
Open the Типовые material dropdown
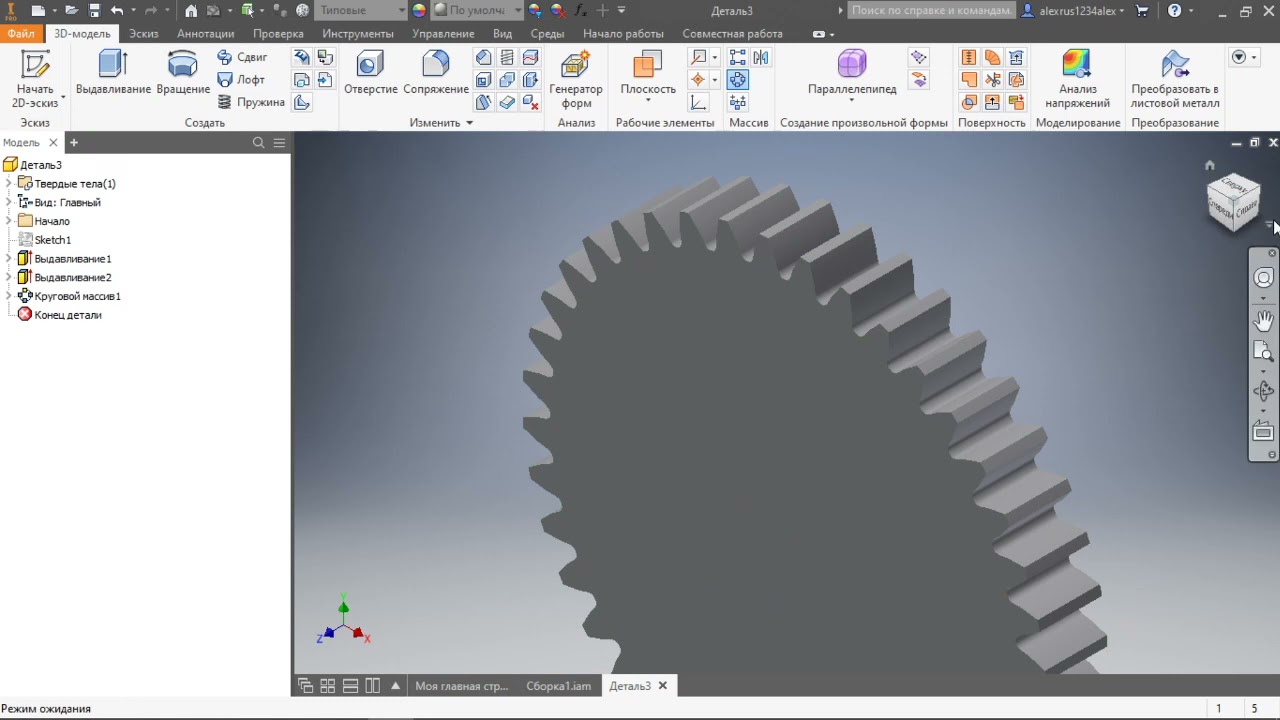362,10
